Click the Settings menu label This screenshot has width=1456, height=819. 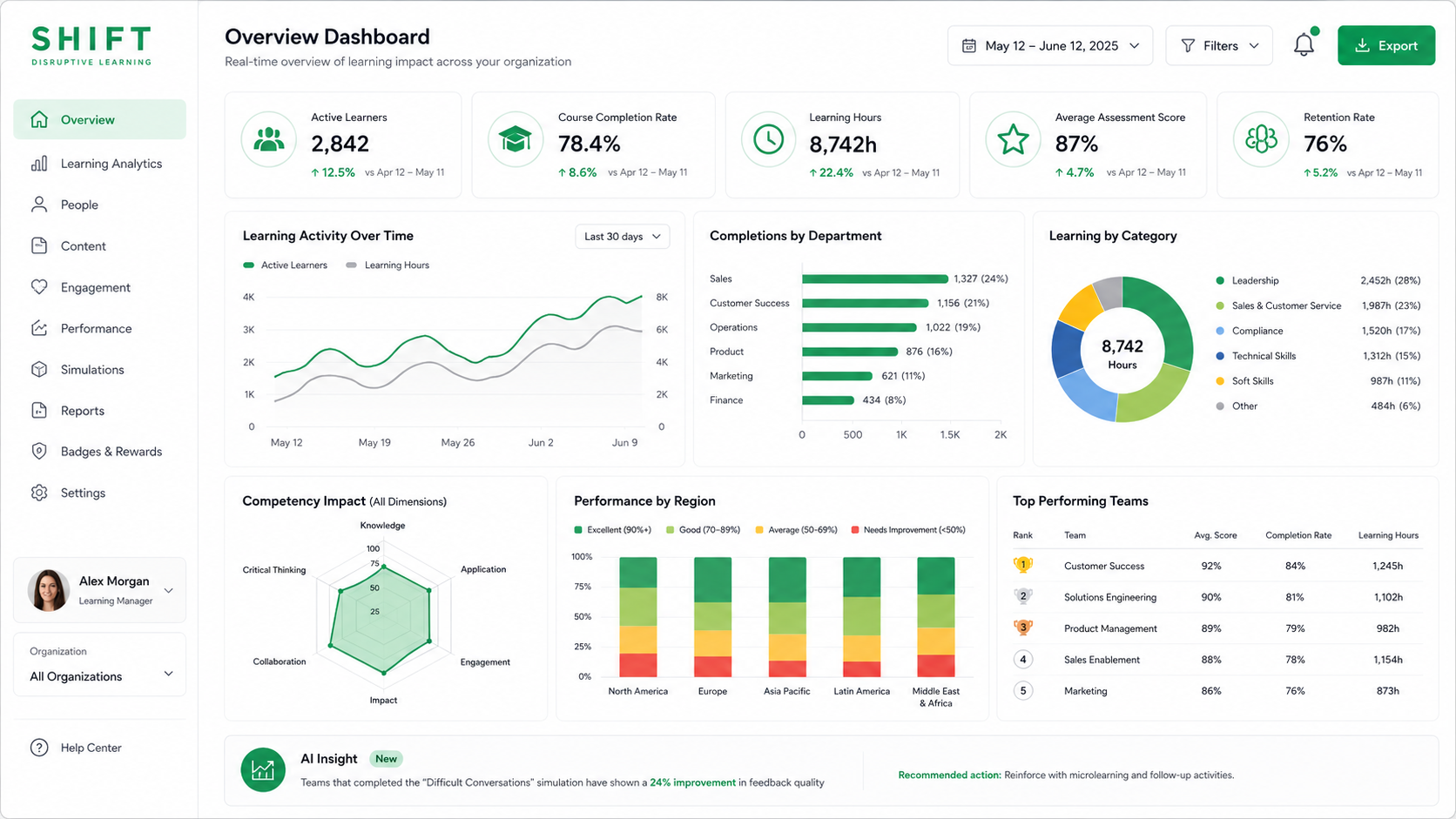tap(83, 493)
